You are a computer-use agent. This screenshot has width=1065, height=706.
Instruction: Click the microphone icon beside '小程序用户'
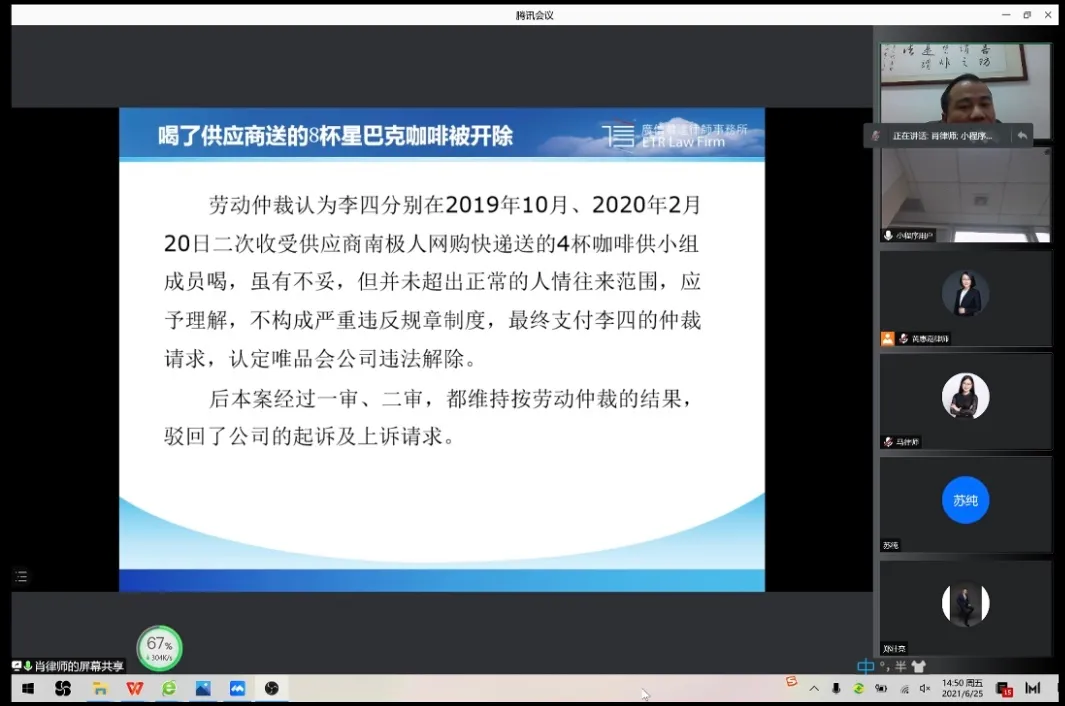[x=888, y=235]
